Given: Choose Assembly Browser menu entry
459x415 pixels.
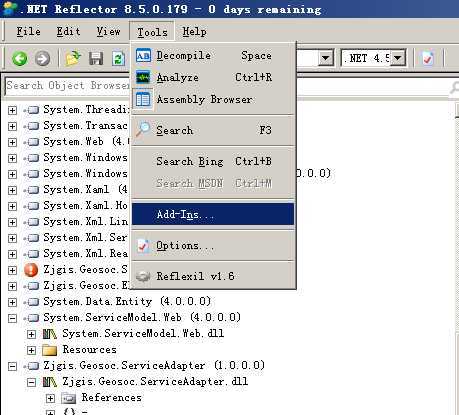Looking at the screenshot, I should click(x=213, y=99).
